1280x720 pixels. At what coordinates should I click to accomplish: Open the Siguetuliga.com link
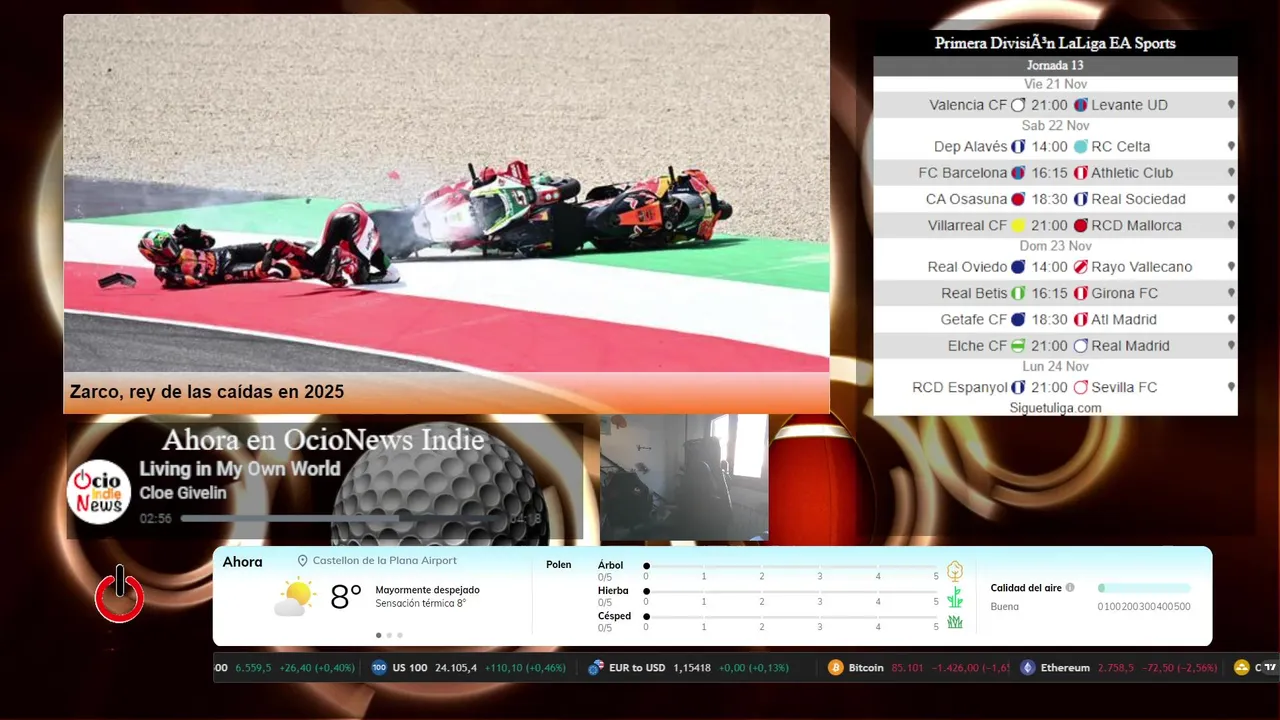pyautogui.click(x=1055, y=408)
